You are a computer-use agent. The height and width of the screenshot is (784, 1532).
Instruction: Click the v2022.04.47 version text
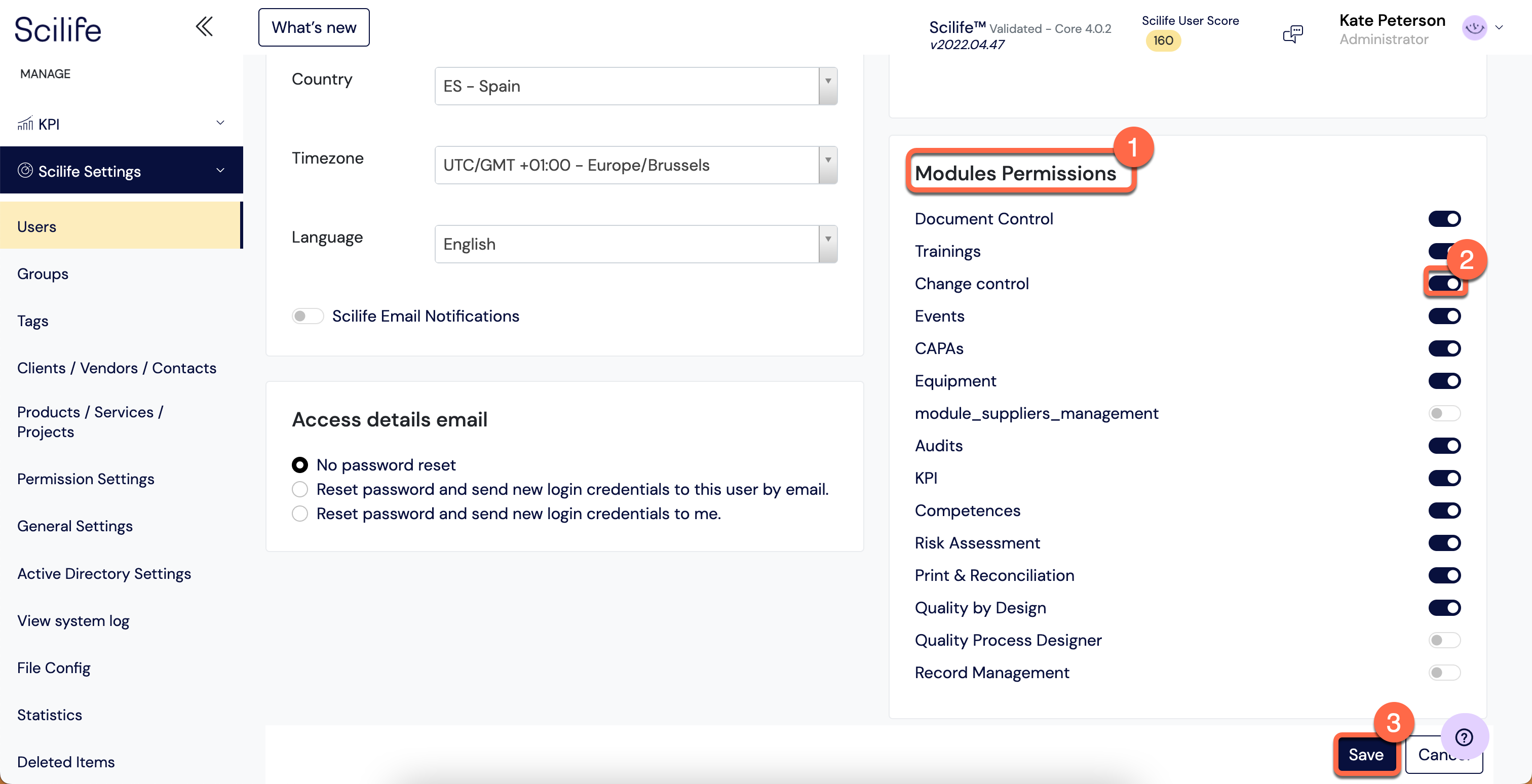click(967, 45)
